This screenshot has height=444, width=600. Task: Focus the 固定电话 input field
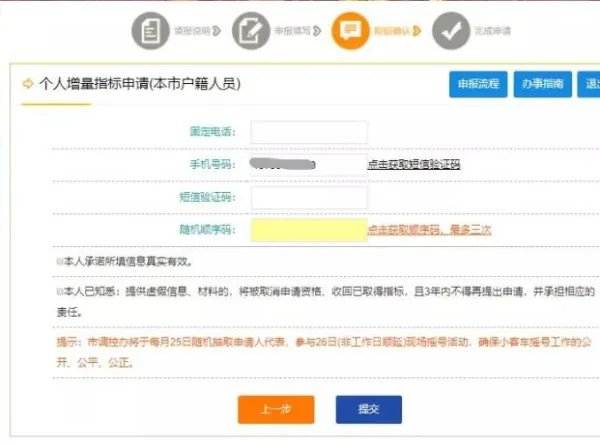point(309,132)
